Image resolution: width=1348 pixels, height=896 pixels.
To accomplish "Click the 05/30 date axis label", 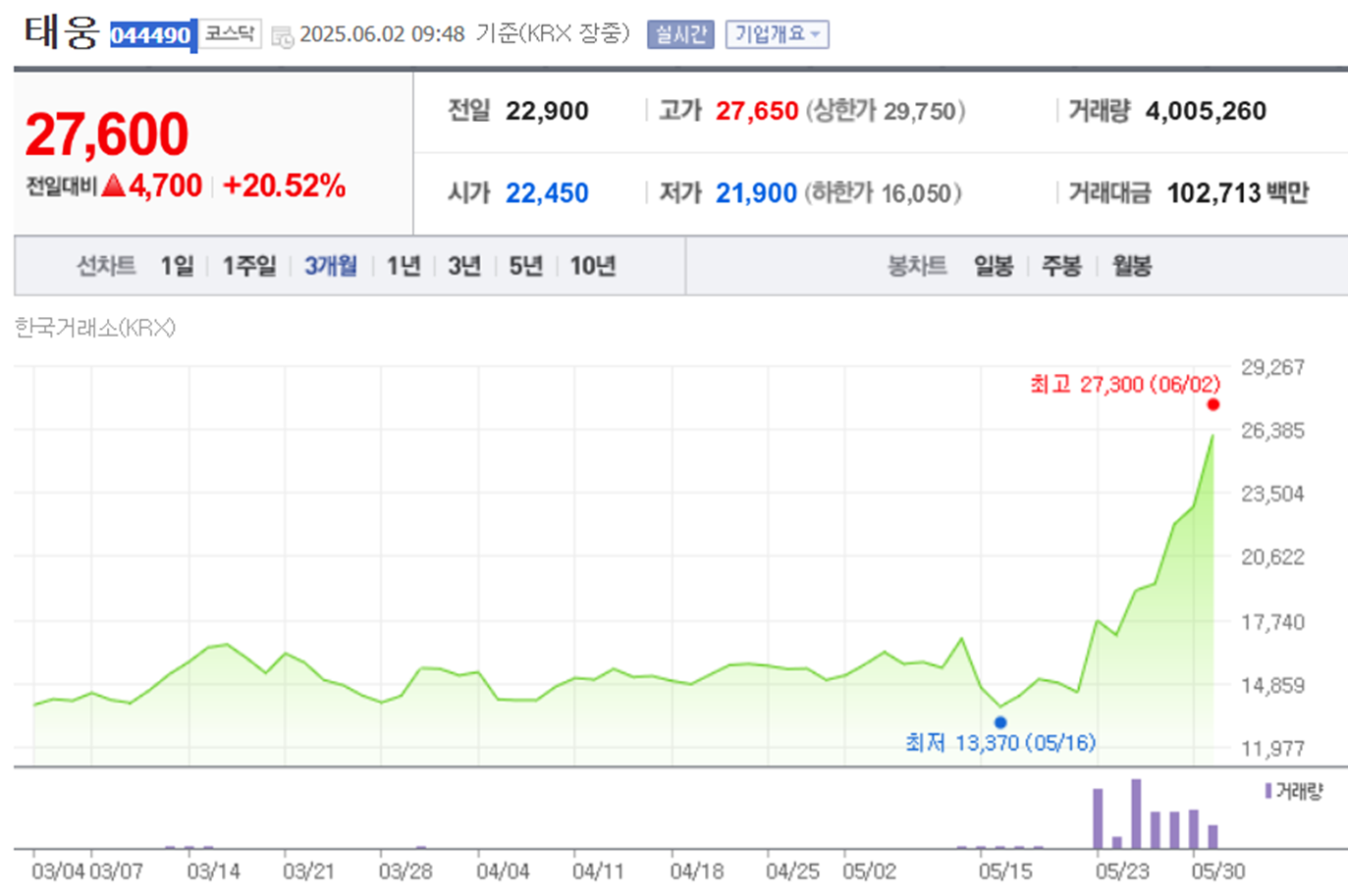I will click(1218, 870).
